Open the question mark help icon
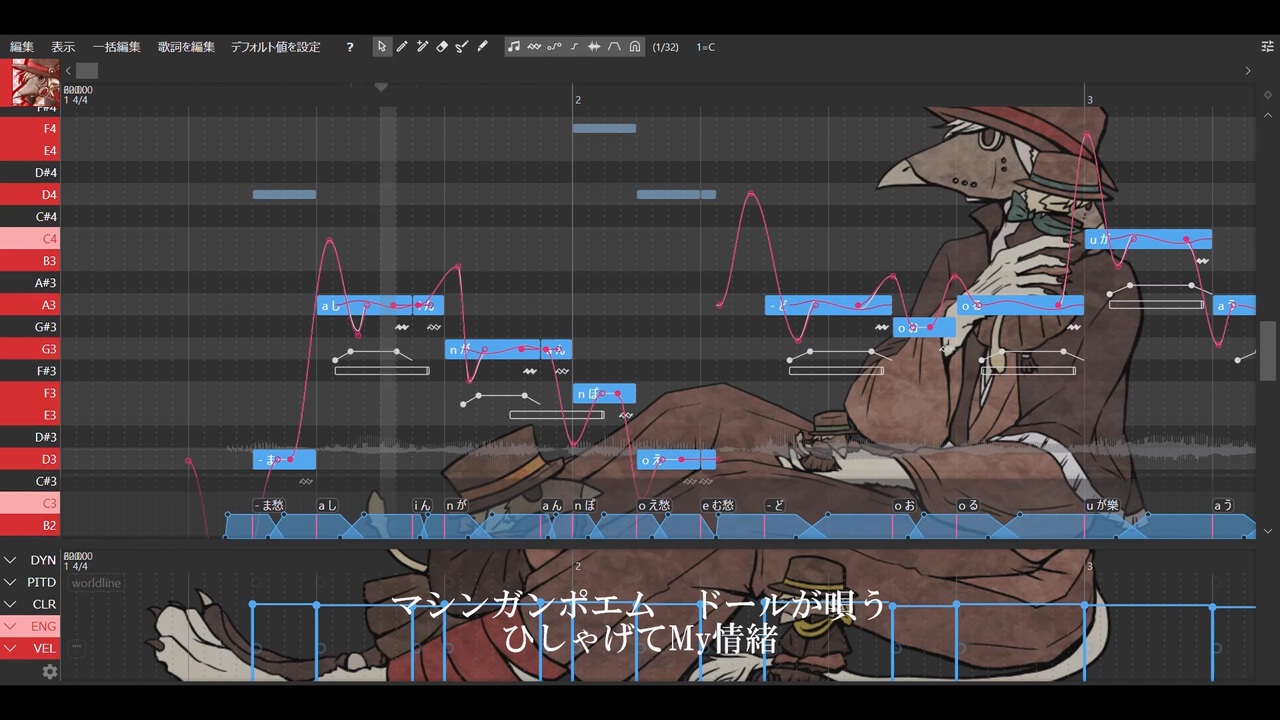Image resolution: width=1280 pixels, height=720 pixels. [x=349, y=47]
